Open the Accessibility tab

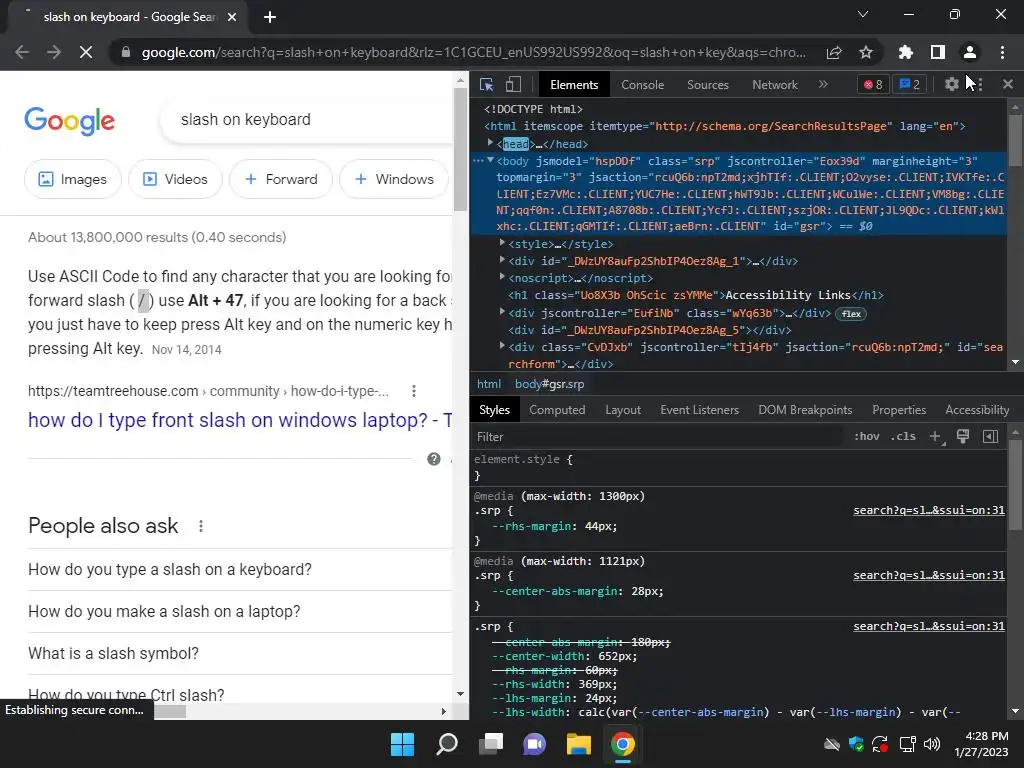tap(977, 410)
